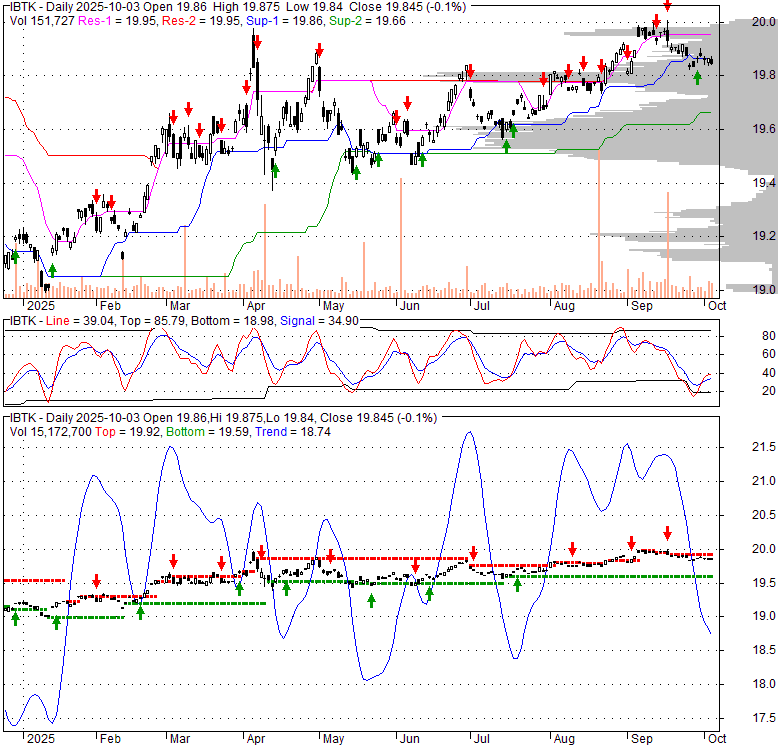The width and height of the screenshot is (780, 745).
Task: Click the tall mid-August volume spike bar
Action: coord(598,220)
